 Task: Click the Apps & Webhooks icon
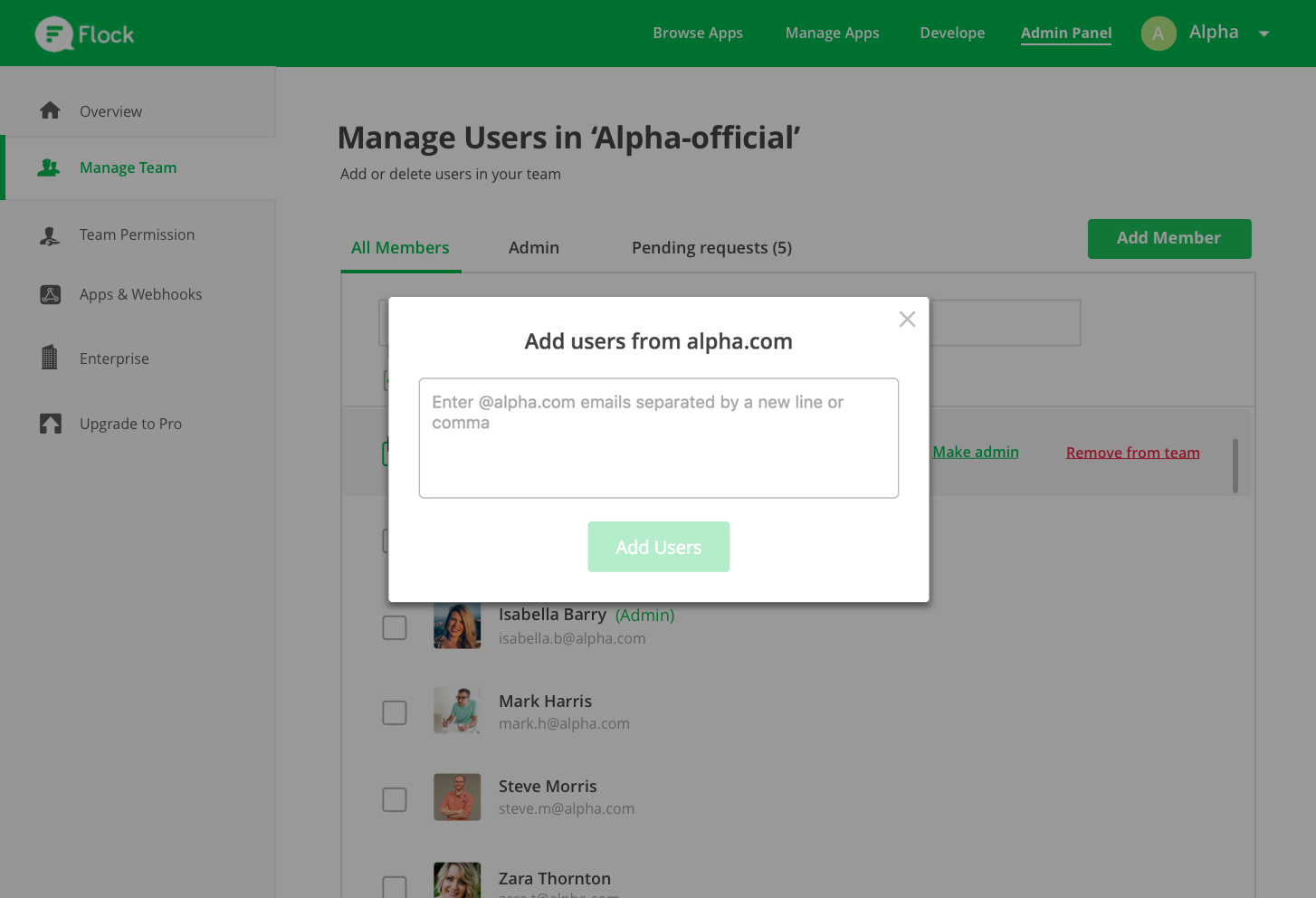(51, 294)
